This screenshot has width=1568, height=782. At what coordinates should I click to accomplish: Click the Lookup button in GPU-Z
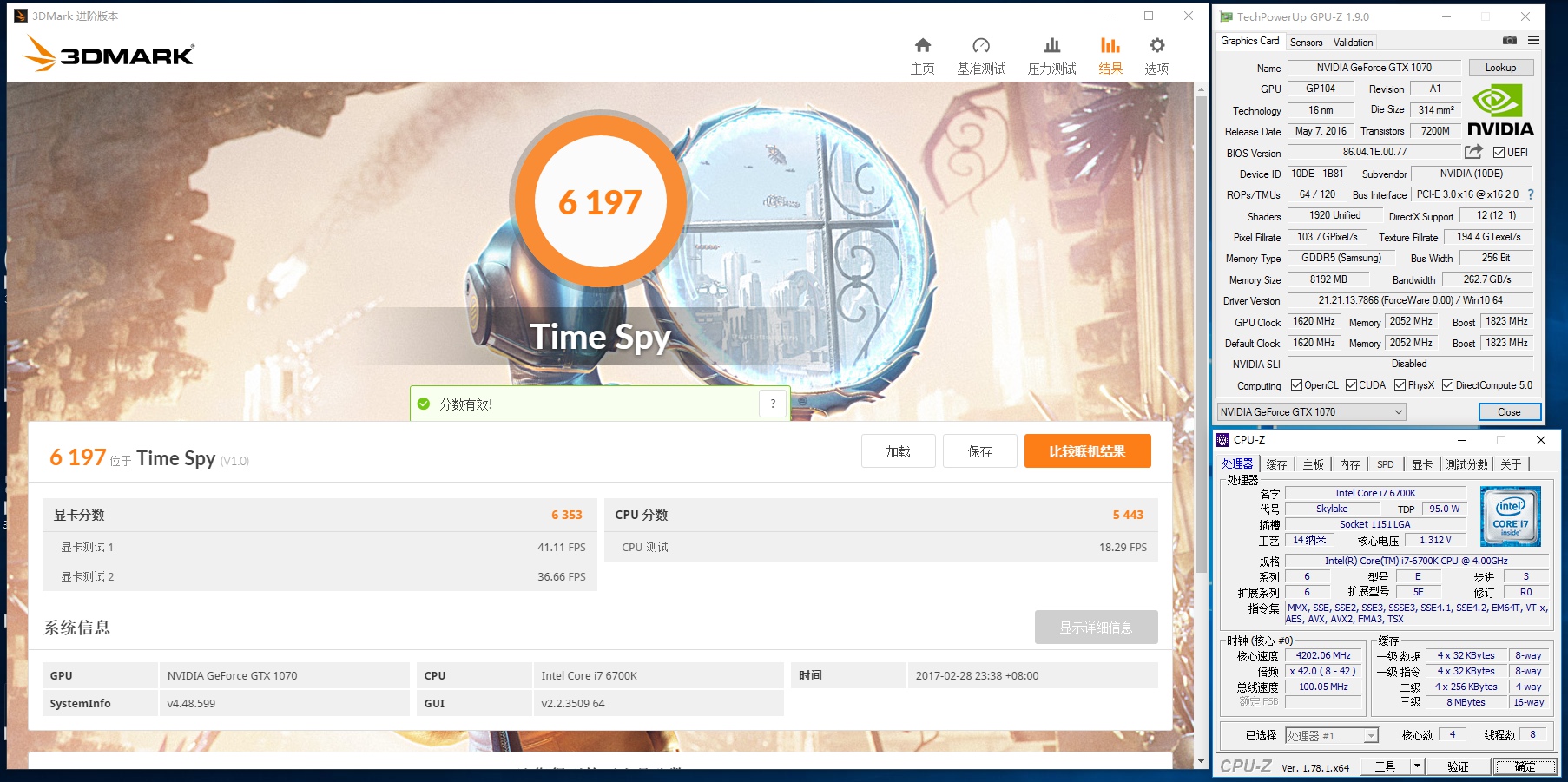[x=1500, y=67]
